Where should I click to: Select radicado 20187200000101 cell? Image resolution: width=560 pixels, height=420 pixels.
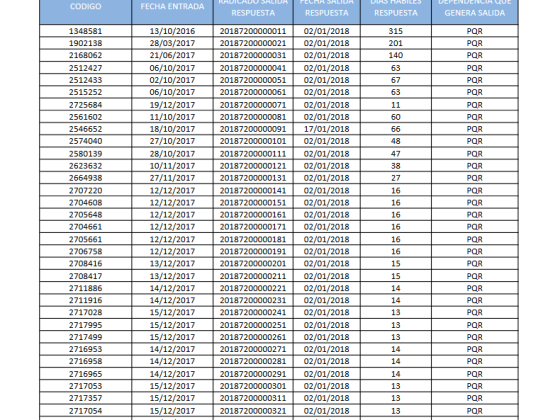[253, 141]
